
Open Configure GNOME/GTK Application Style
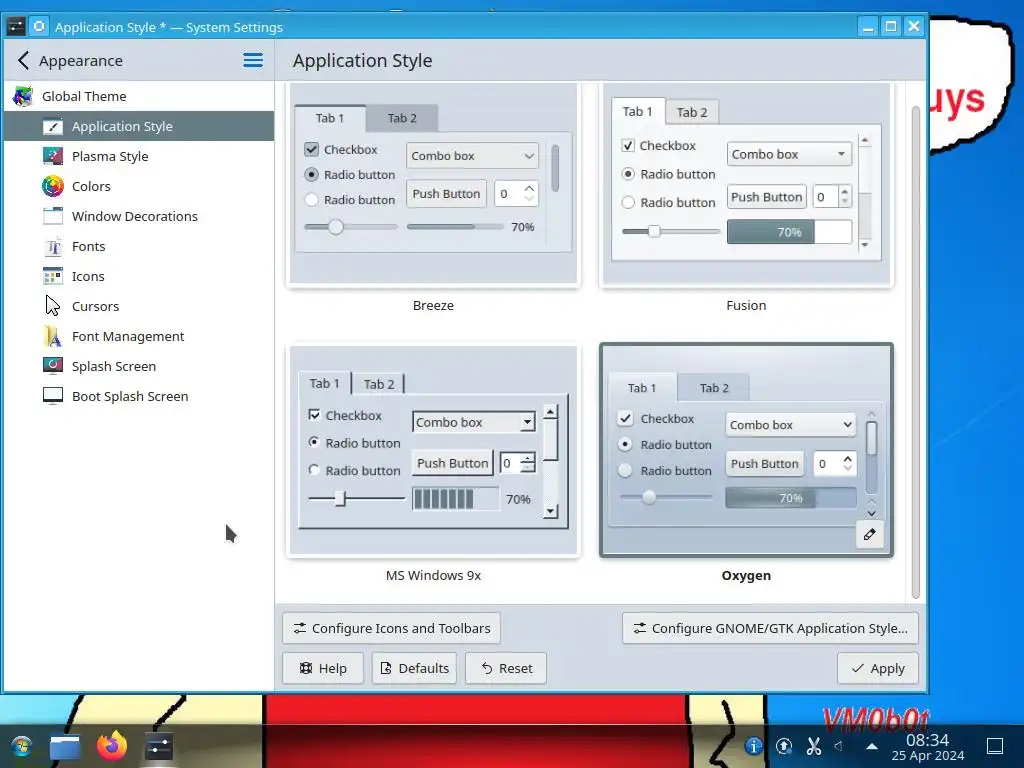pos(771,628)
